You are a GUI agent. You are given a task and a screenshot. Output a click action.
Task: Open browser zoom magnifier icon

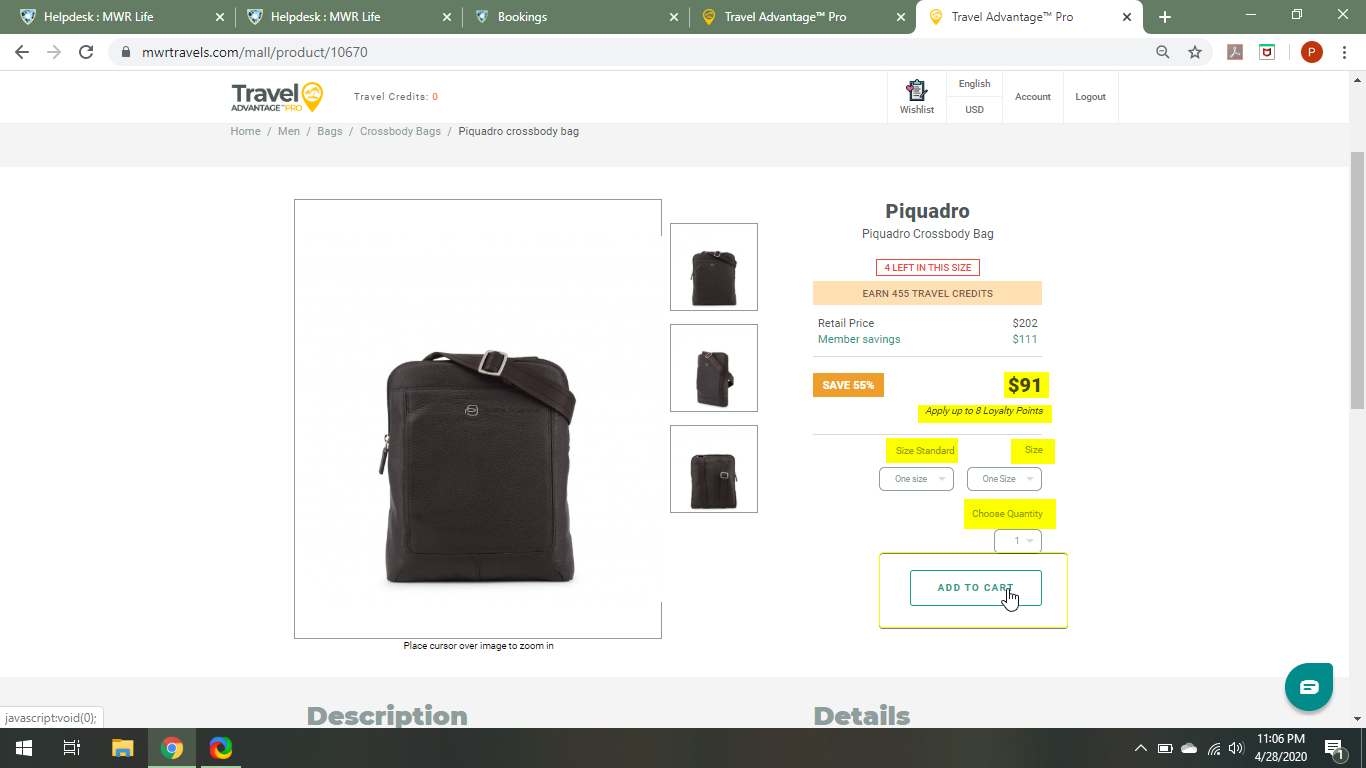(x=1163, y=52)
